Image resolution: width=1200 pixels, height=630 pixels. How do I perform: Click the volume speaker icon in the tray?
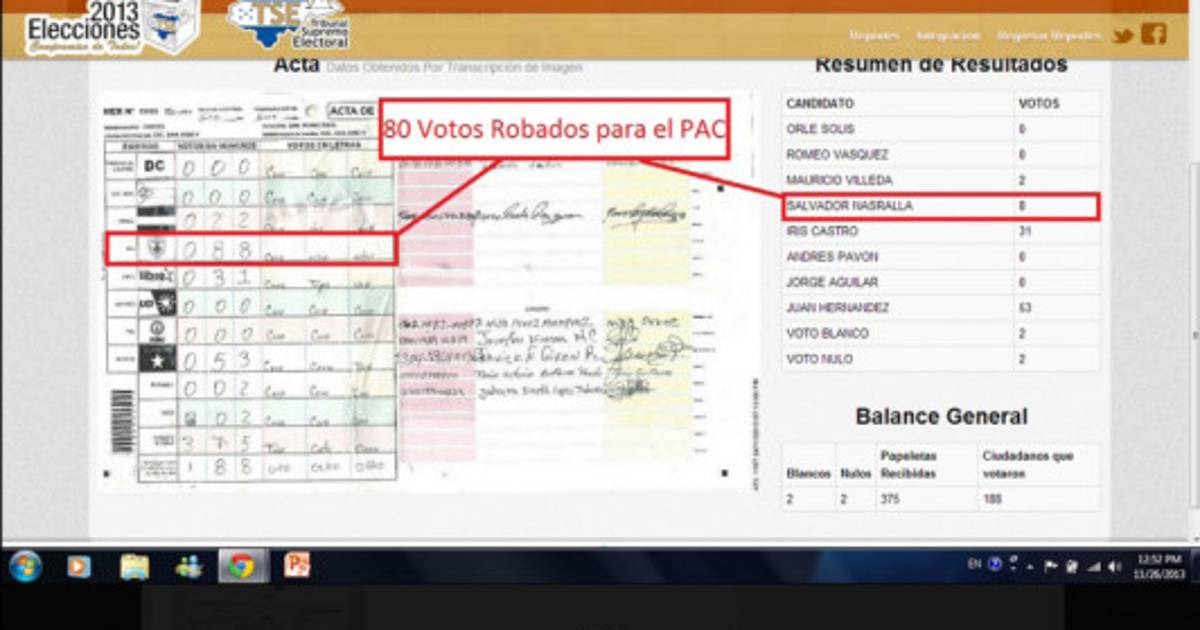coord(1115,566)
